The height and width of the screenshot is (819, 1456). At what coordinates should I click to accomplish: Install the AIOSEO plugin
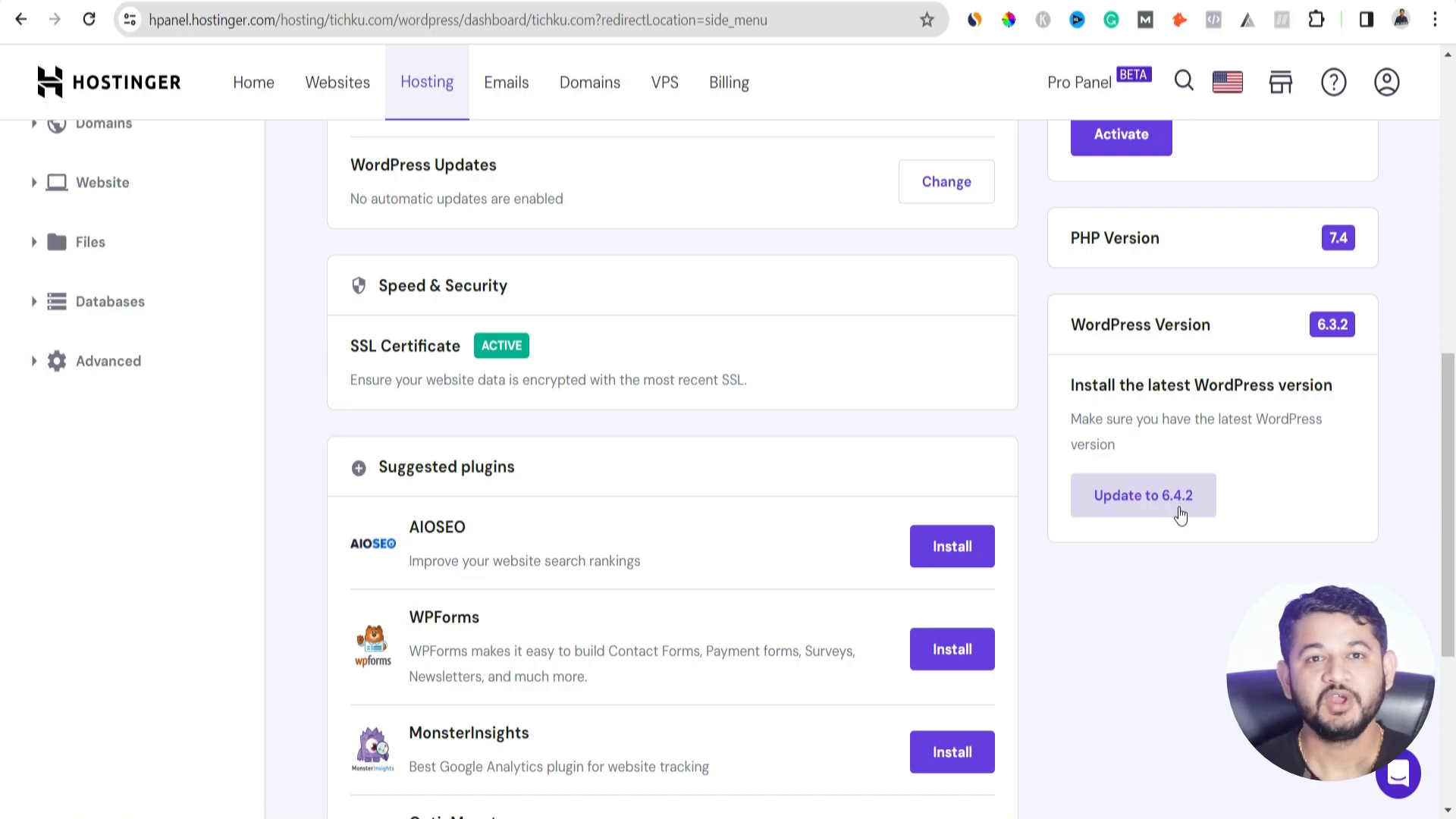click(x=952, y=546)
